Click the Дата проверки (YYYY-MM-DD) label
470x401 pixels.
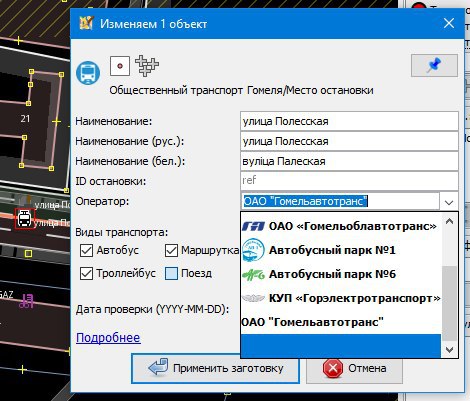pyautogui.click(x=152, y=309)
